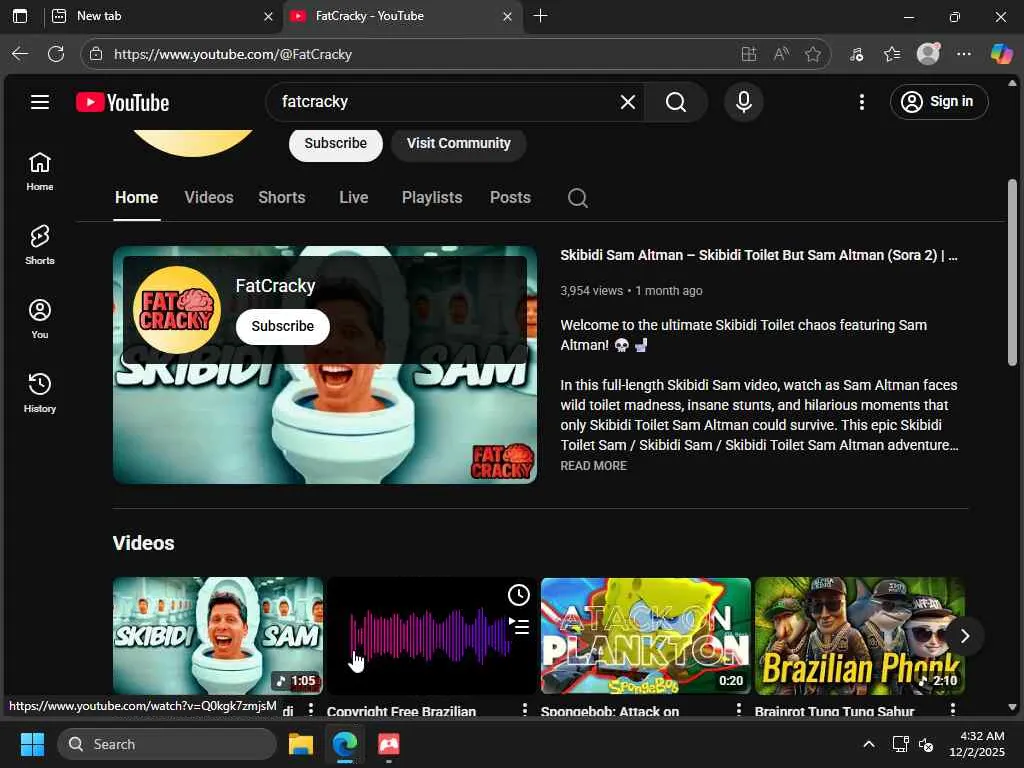Open Shorts in the left sidebar
This screenshot has height=768, width=1024.
tap(40, 245)
